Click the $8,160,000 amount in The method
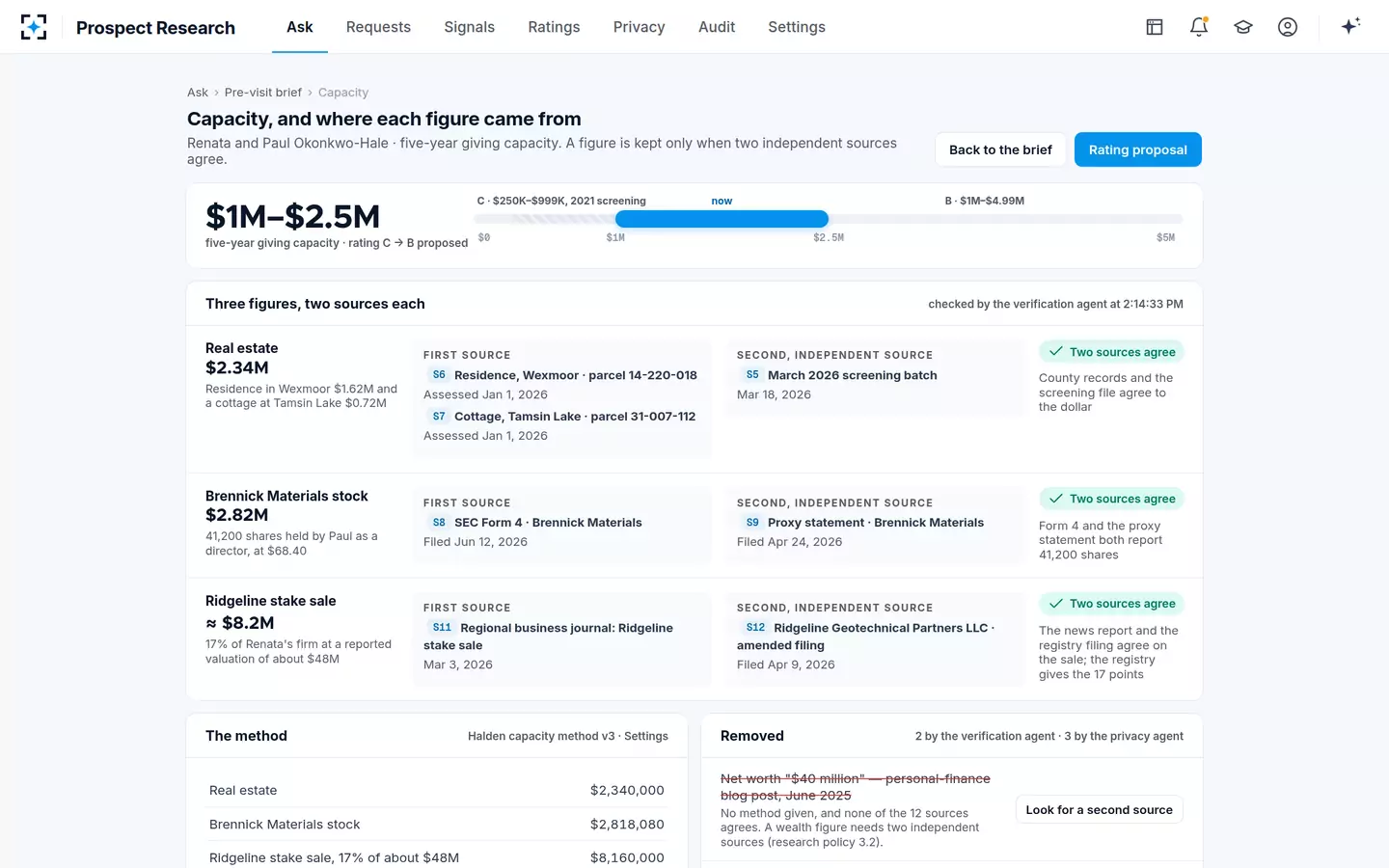This screenshot has width=1389, height=868. [x=627, y=858]
